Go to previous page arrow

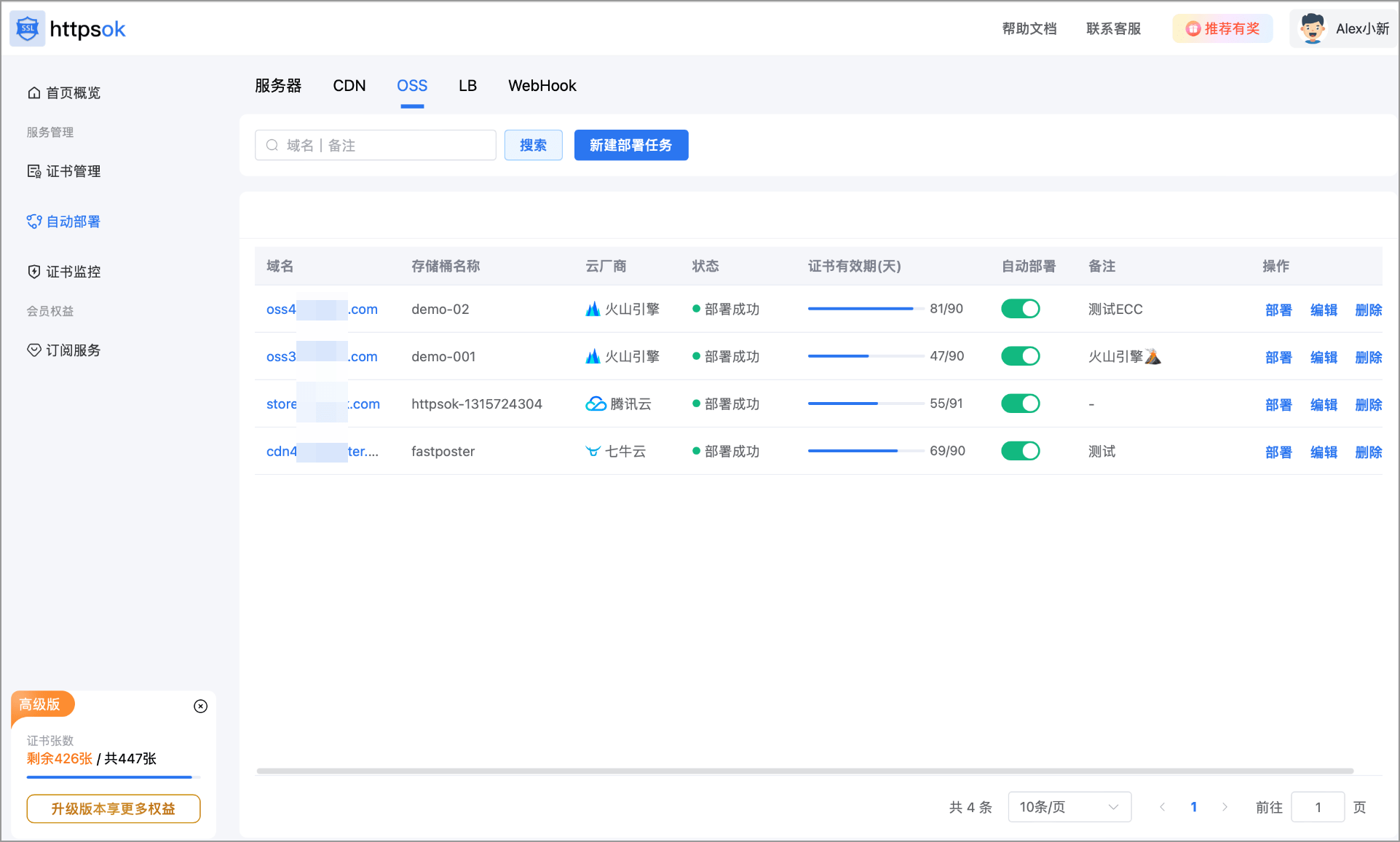(1162, 807)
